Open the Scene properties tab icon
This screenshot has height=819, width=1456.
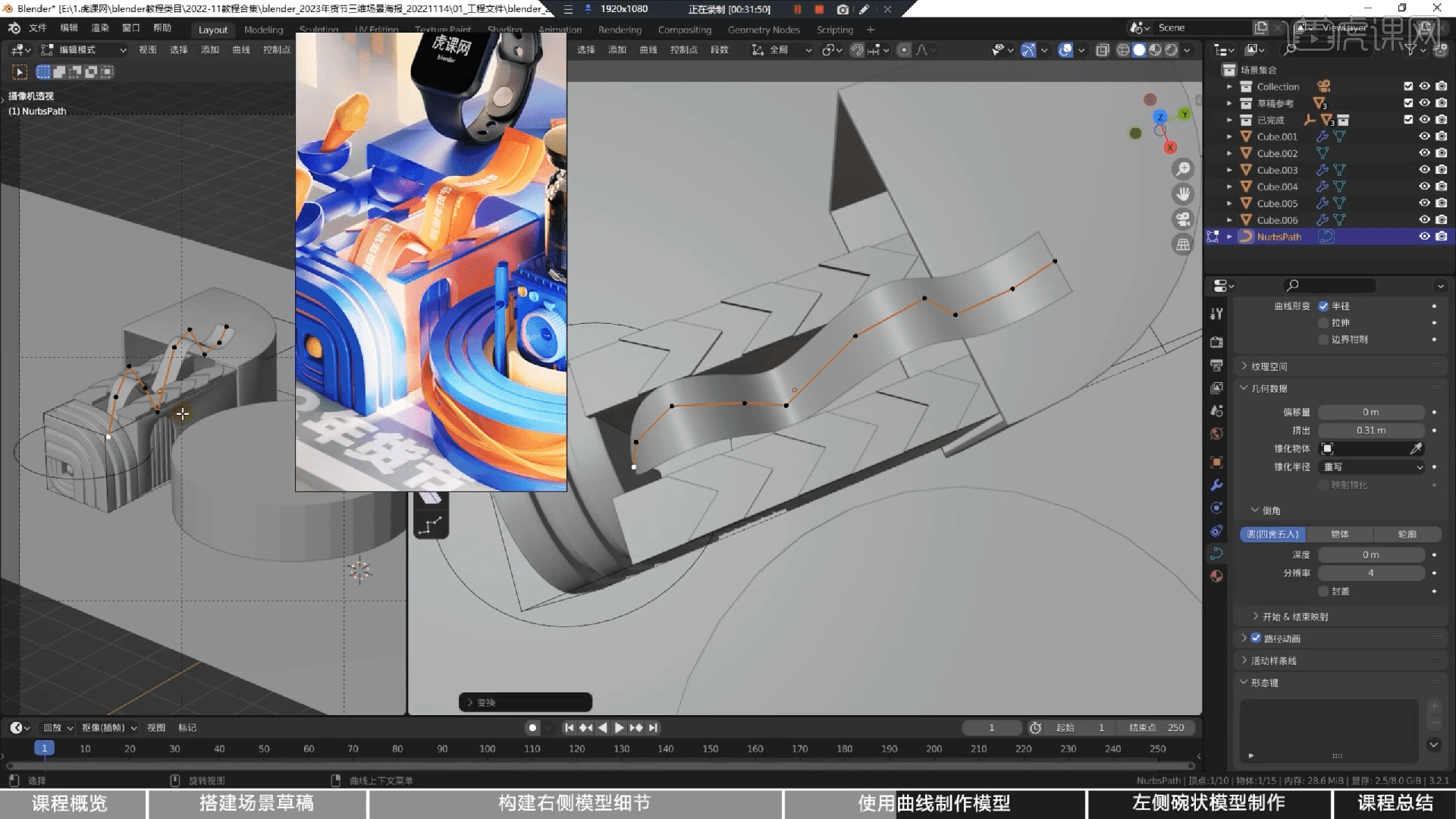click(1216, 410)
